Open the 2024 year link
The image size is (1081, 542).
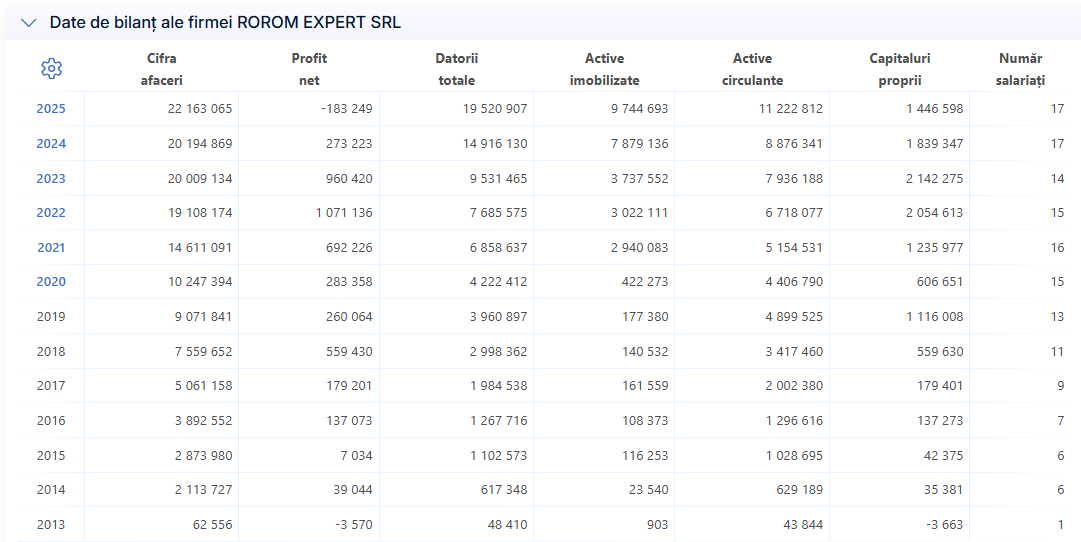[51, 144]
